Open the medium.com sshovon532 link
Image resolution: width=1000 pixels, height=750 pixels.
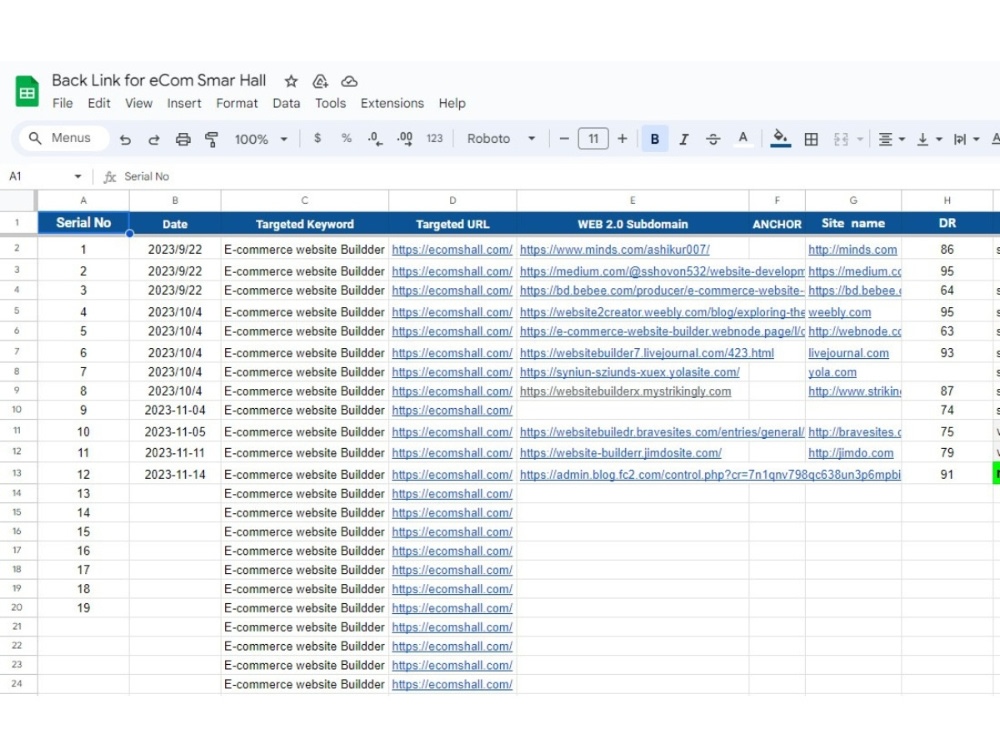(x=662, y=272)
